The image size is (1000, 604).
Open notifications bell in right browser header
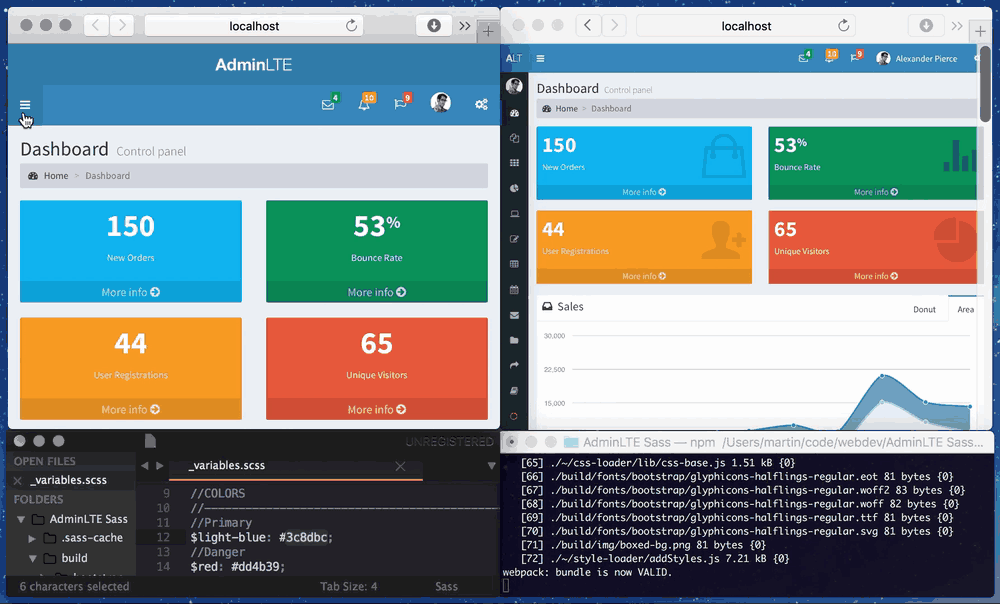pos(829,58)
